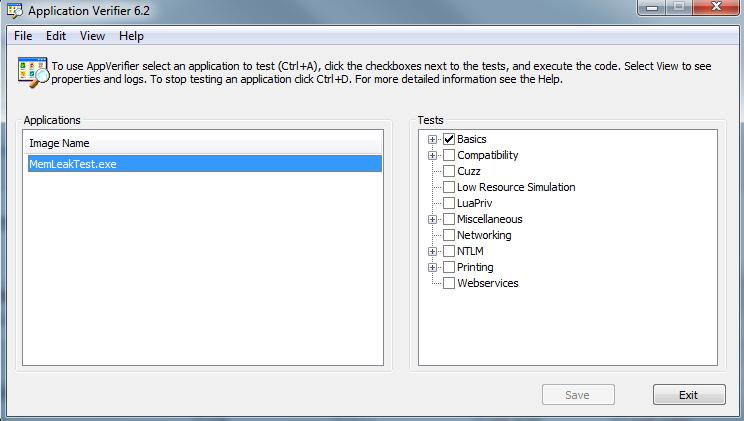Click the AppVerifier info icon beside instructions
Image resolution: width=744 pixels, height=421 pixels.
click(31, 72)
